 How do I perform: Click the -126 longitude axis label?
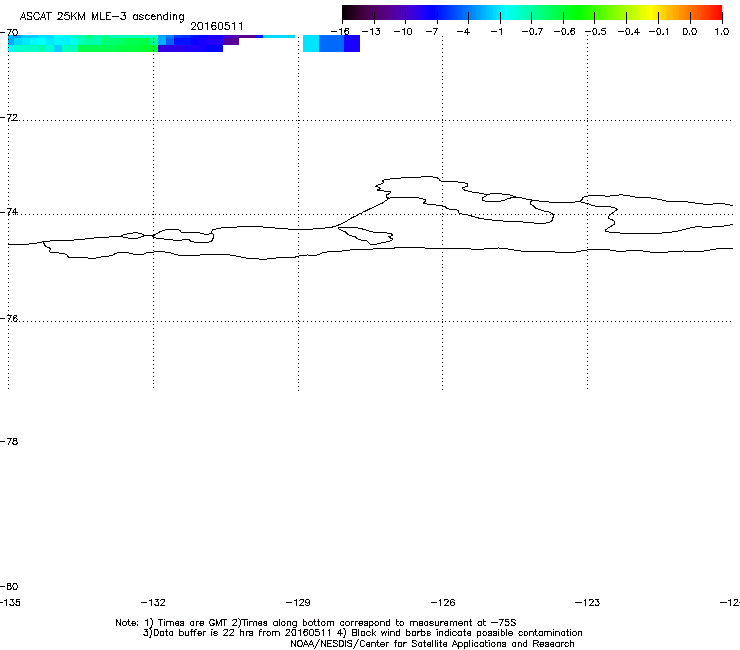coord(443,602)
